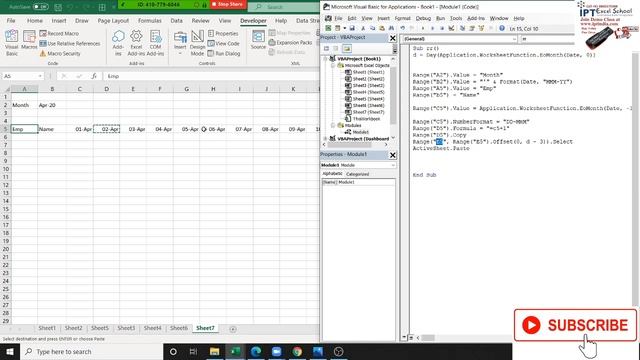The image size is (640, 360).
Task: Expand the VBAProject (Dashboard) node
Action: pos(326,139)
